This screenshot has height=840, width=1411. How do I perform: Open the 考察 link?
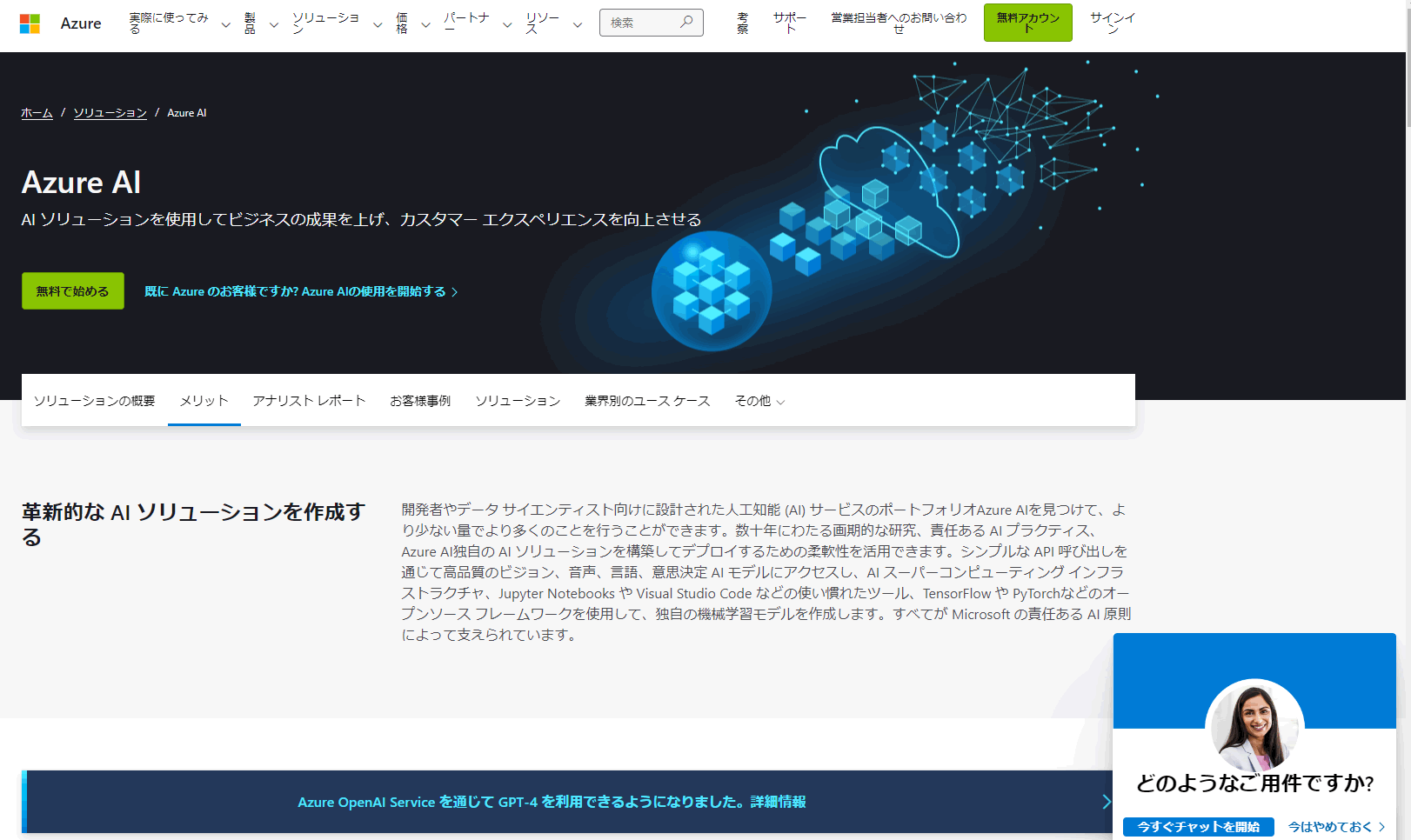point(743,23)
